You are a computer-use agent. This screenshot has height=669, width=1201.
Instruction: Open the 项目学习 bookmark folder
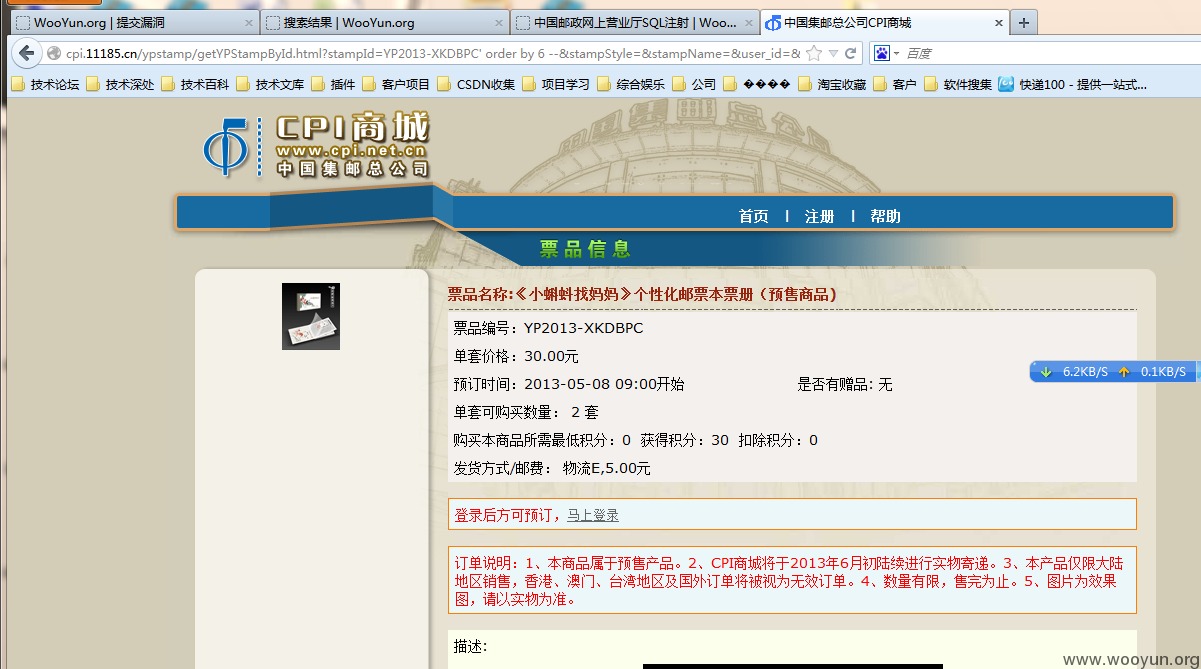[556, 85]
